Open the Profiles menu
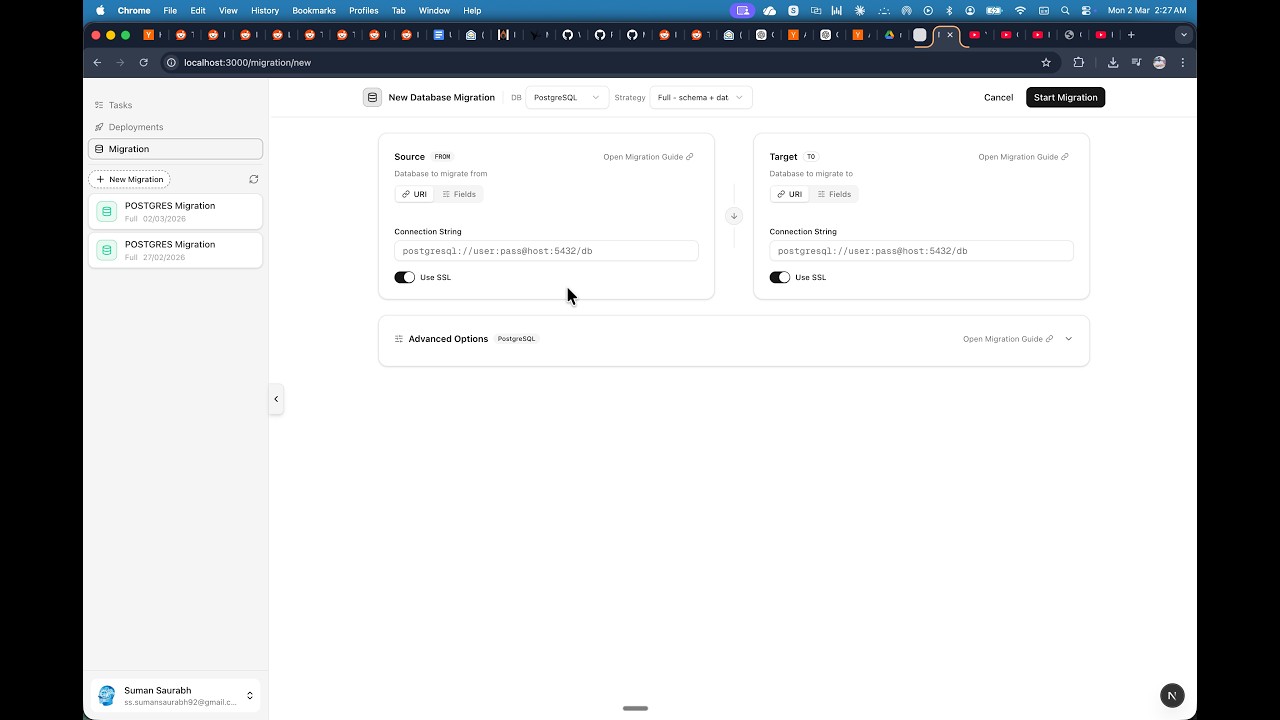 (x=363, y=10)
